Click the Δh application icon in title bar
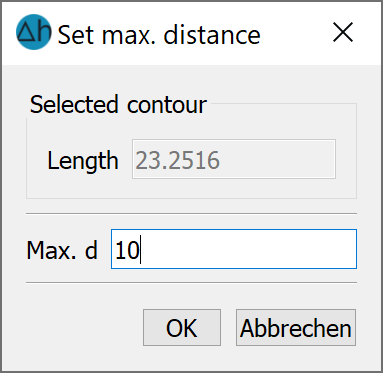 34,32
